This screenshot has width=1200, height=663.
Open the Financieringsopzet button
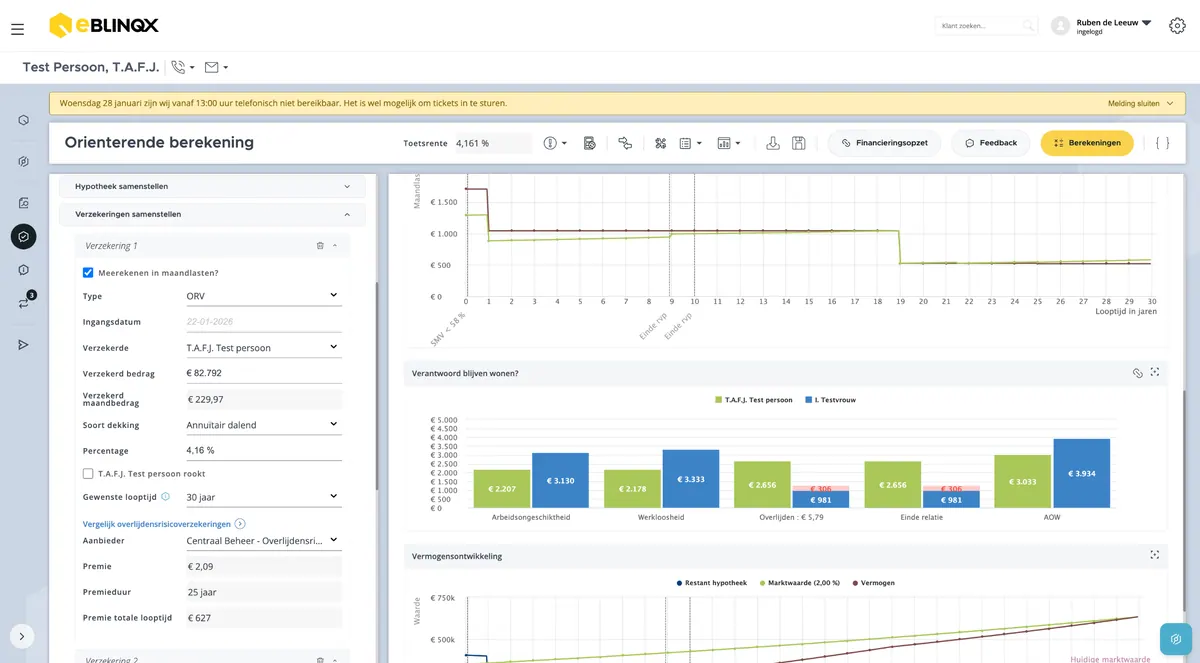click(x=884, y=143)
